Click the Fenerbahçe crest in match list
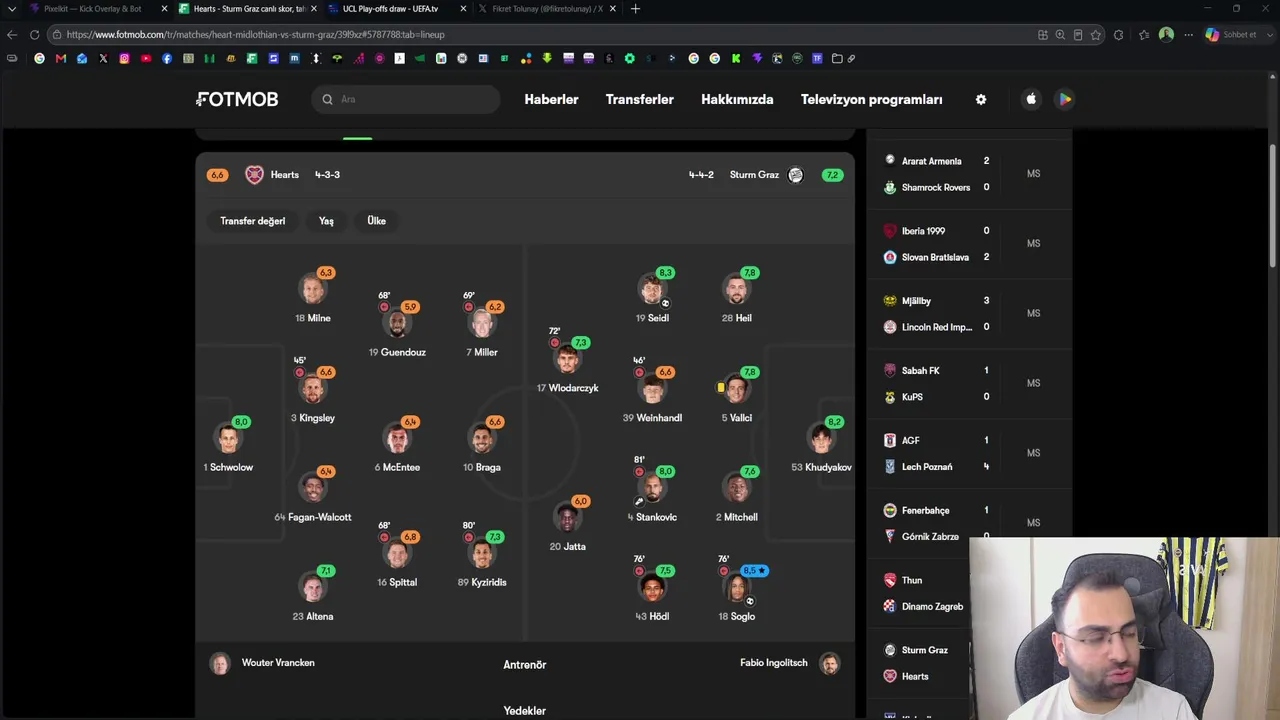The height and width of the screenshot is (720, 1280). (x=890, y=510)
